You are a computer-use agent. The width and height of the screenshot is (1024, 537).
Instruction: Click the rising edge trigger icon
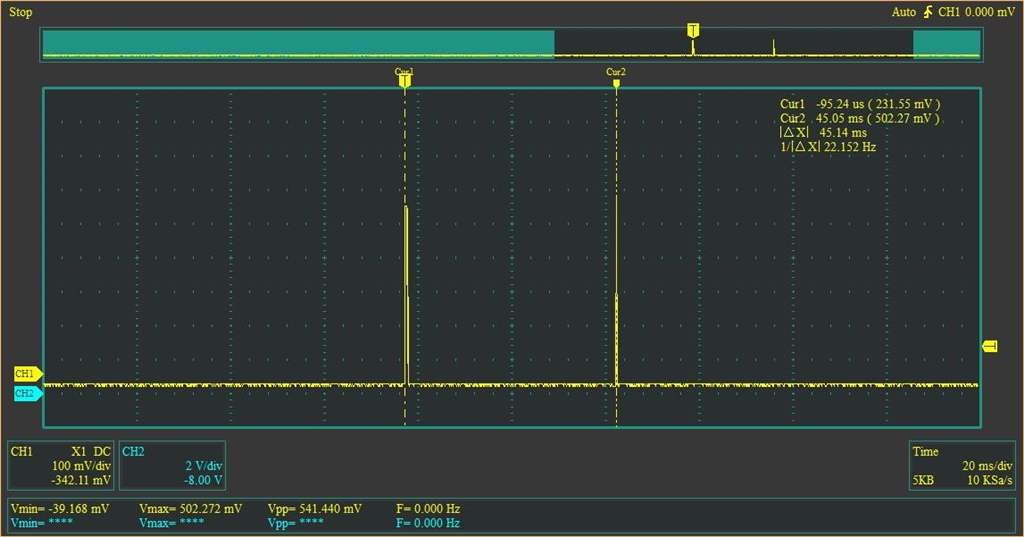coord(928,12)
